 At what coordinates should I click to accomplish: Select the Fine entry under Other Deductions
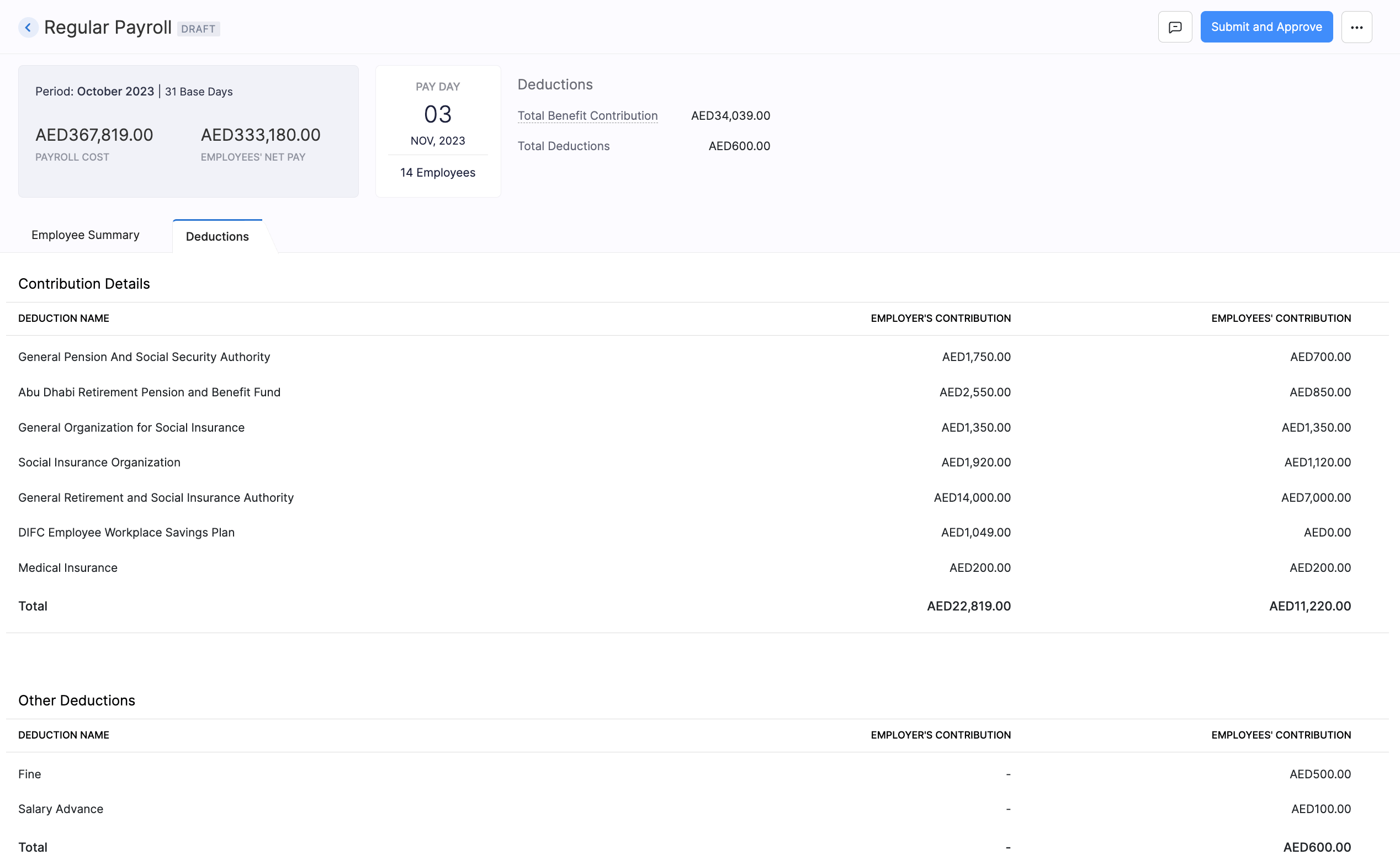pyautogui.click(x=29, y=773)
